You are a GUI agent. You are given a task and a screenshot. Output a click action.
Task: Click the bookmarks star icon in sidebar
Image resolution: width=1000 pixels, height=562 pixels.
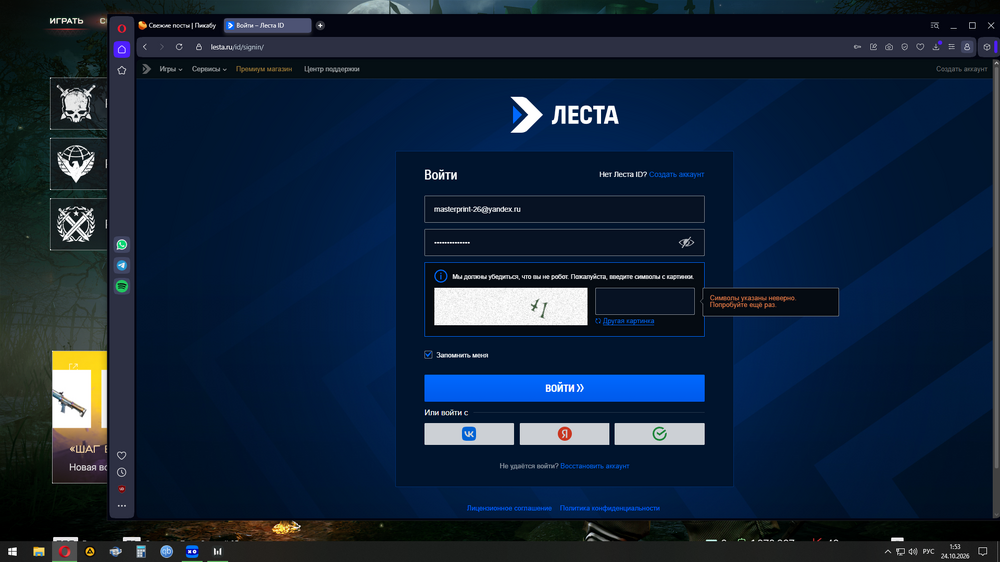click(122, 71)
